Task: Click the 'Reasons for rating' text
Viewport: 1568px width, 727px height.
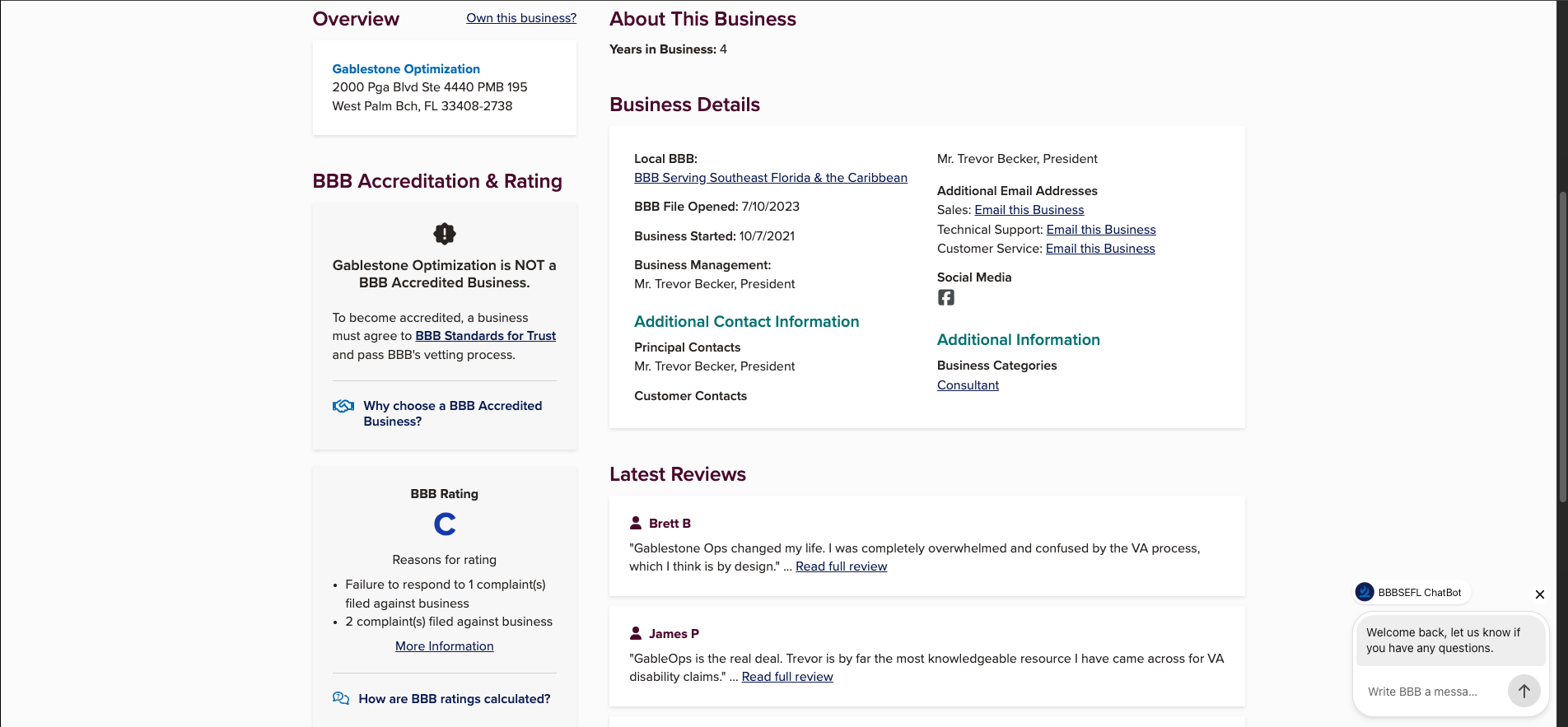Action: [x=445, y=560]
